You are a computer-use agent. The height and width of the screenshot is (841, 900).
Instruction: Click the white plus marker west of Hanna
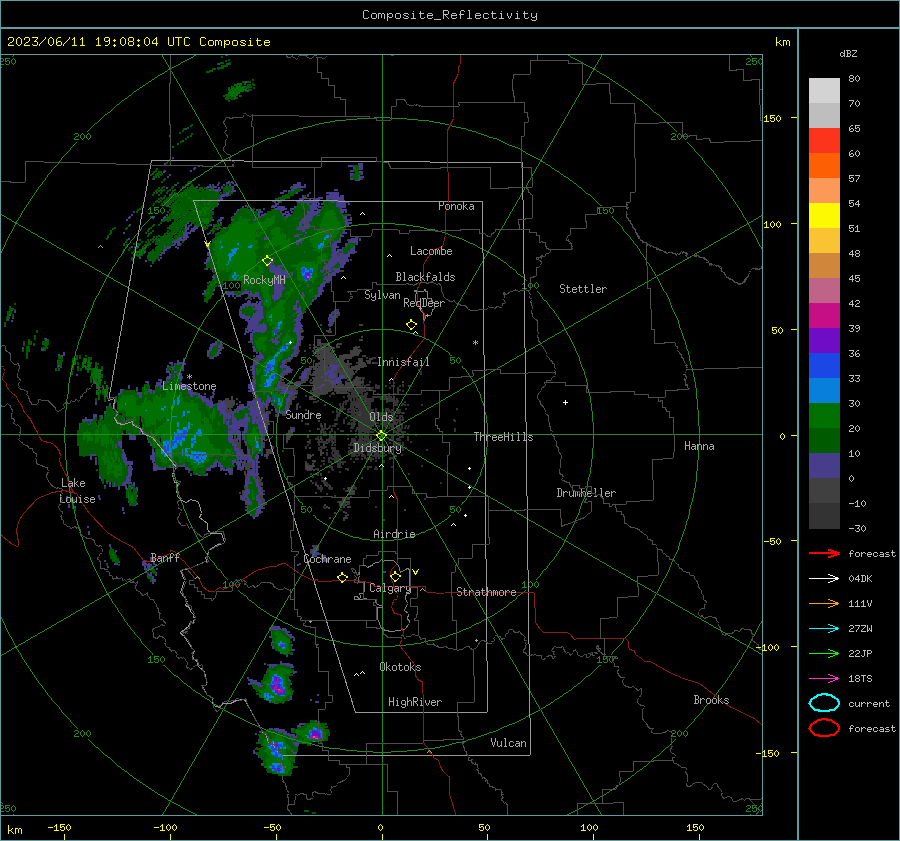(x=565, y=402)
